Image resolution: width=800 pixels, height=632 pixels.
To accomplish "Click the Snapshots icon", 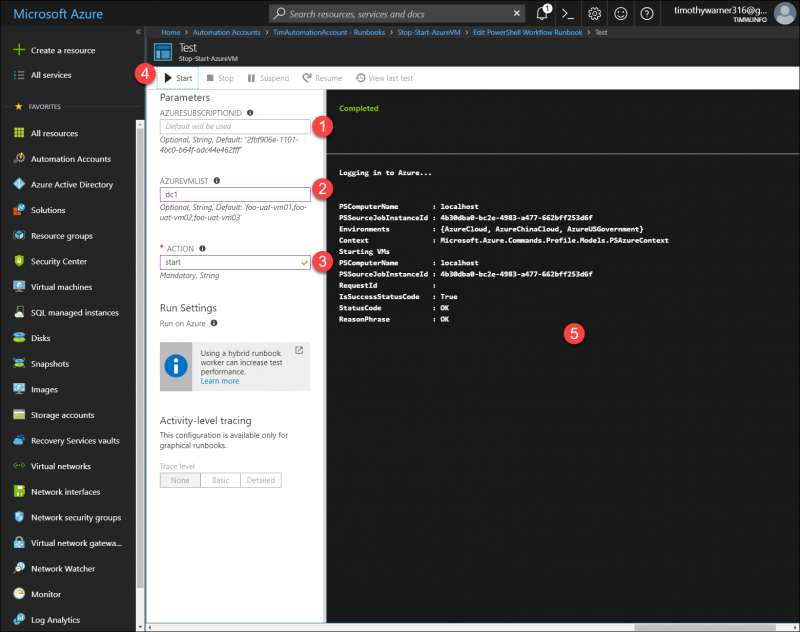I will tap(19, 363).
